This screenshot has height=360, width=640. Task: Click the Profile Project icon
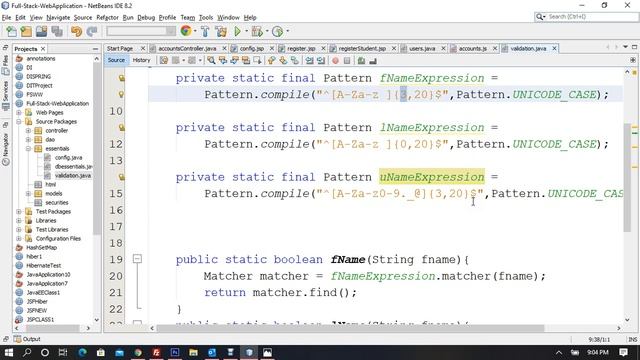(278, 31)
